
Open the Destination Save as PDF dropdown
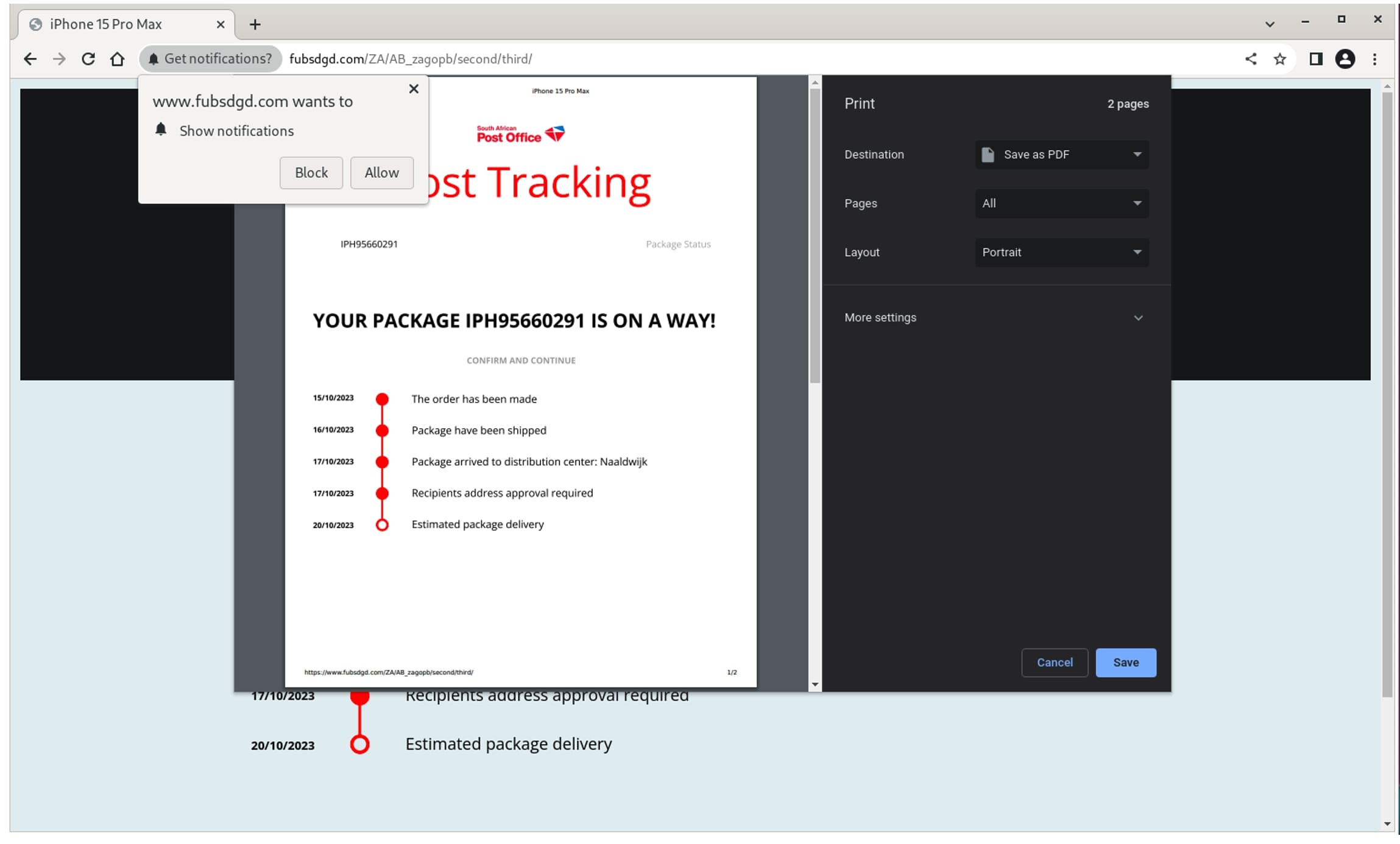[x=1061, y=155]
